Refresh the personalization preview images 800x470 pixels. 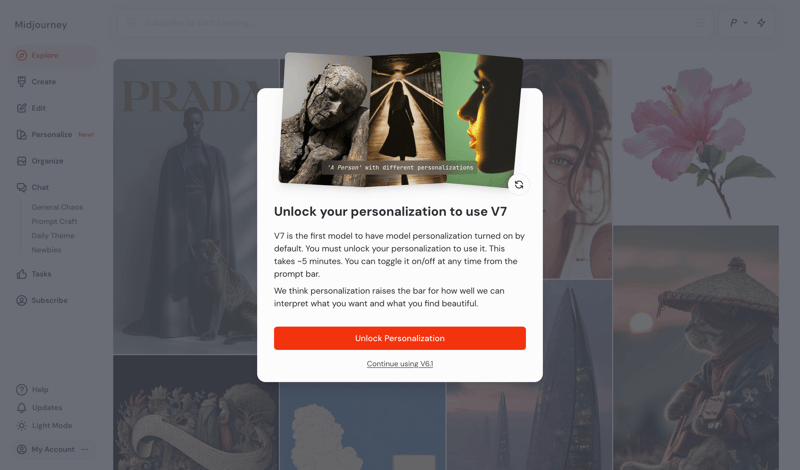pyautogui.click(x=519, y=185)
